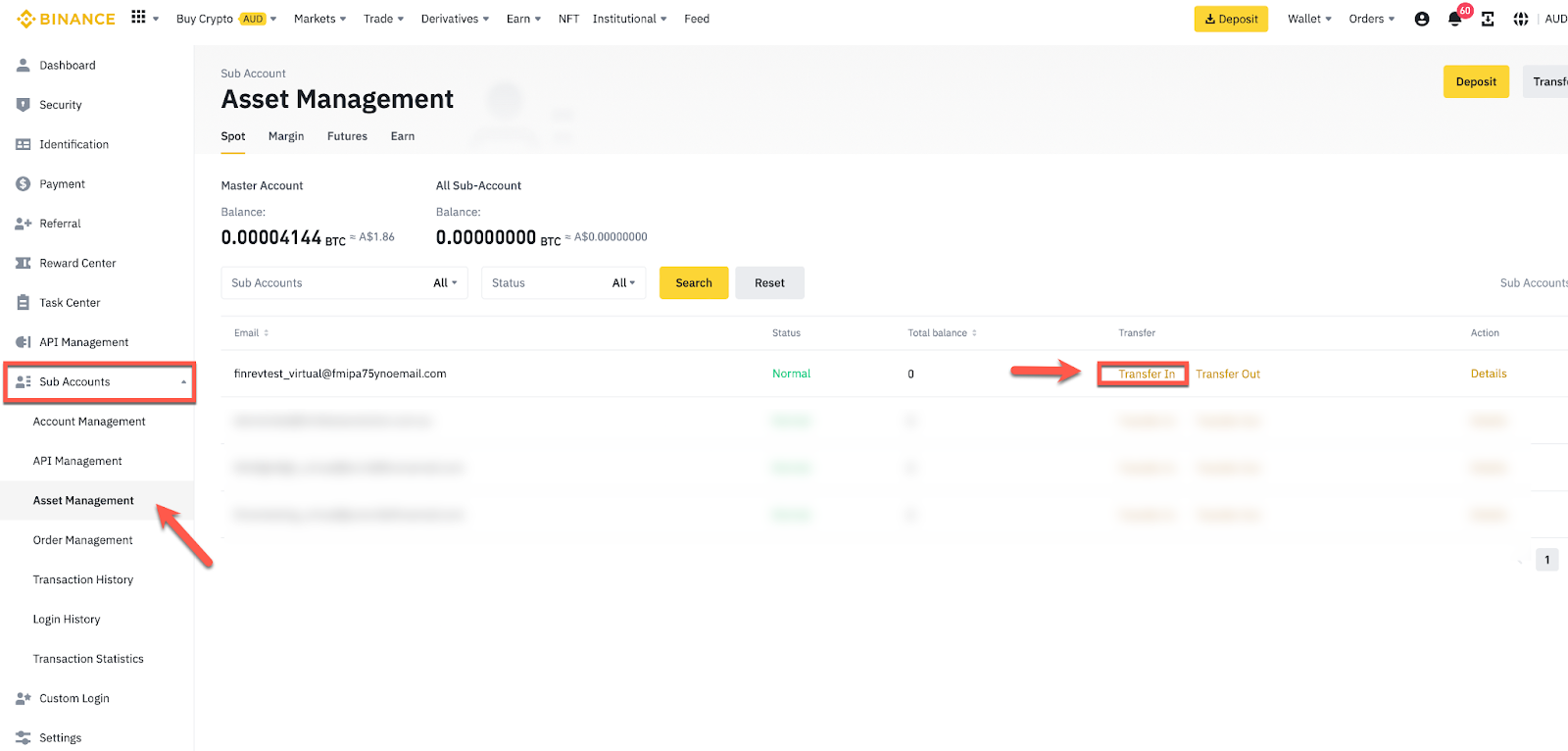Open Transaction History in the sidebar
The width and height of the screenshot is (1568, 751).
[83, 579]
